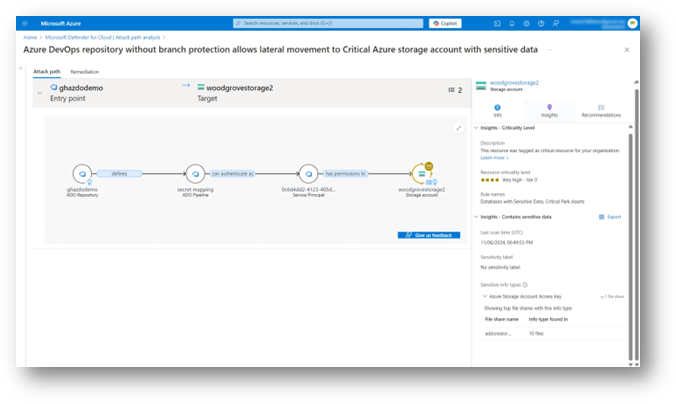Image resolution: width=676 pixels, height=404 pixels.
Task: Click the ghazdodemo entry point name
Action: 81,88
